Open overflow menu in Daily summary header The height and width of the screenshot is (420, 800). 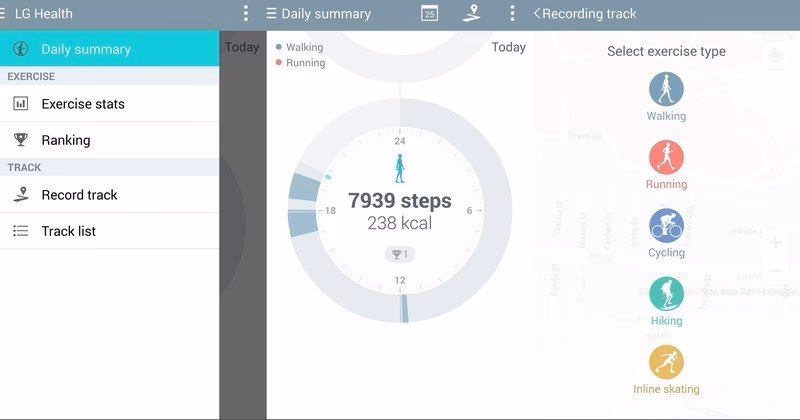[513, 14]
